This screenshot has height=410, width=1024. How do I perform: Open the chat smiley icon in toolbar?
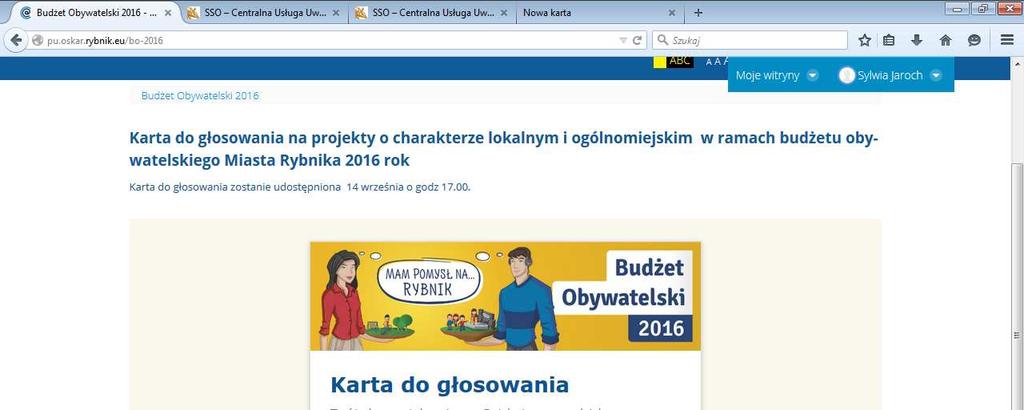pyautogui.click(x=974, y=40)
